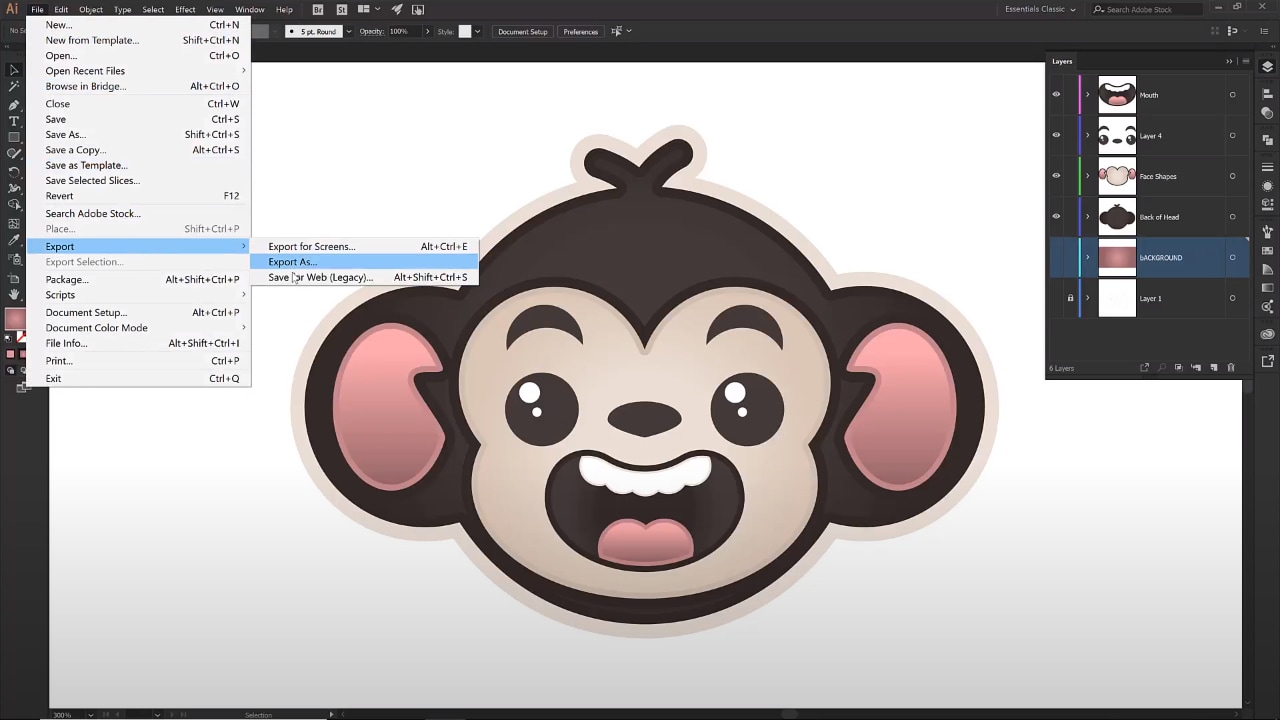1280x720 pixels.
Task: Click Collect for Export layers icon
Action: [1145, 368]
